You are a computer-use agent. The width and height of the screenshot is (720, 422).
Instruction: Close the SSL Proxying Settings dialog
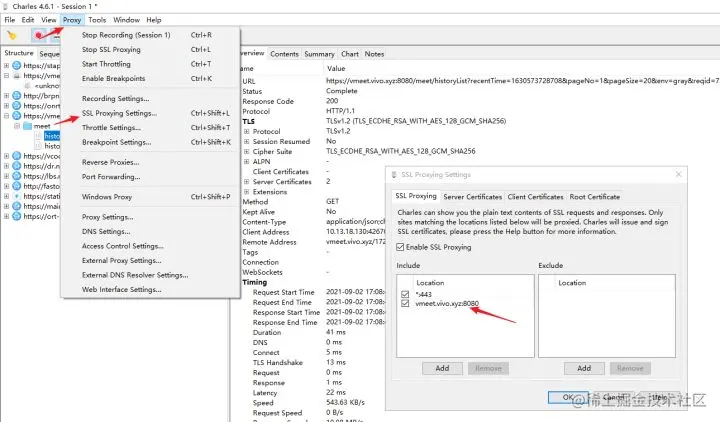pyautogui.click(x=678, y=174)
